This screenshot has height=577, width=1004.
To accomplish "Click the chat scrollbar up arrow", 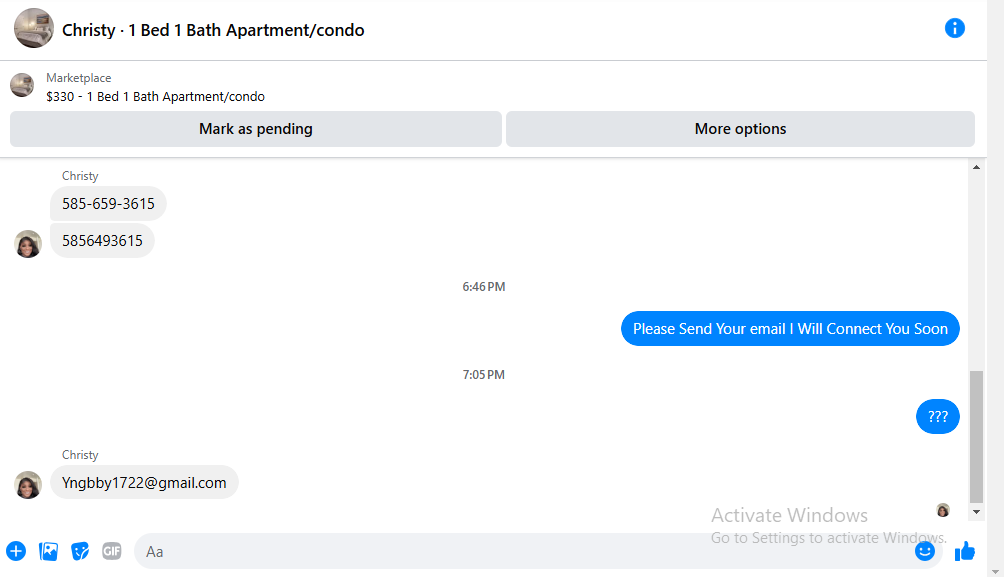I will pyautogui.click(x=976, y=167).
